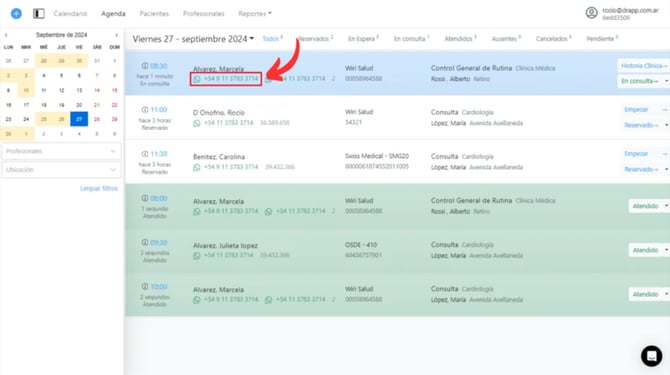Click patient name Alvarez, Julieta lopez

tap(225, 246)
